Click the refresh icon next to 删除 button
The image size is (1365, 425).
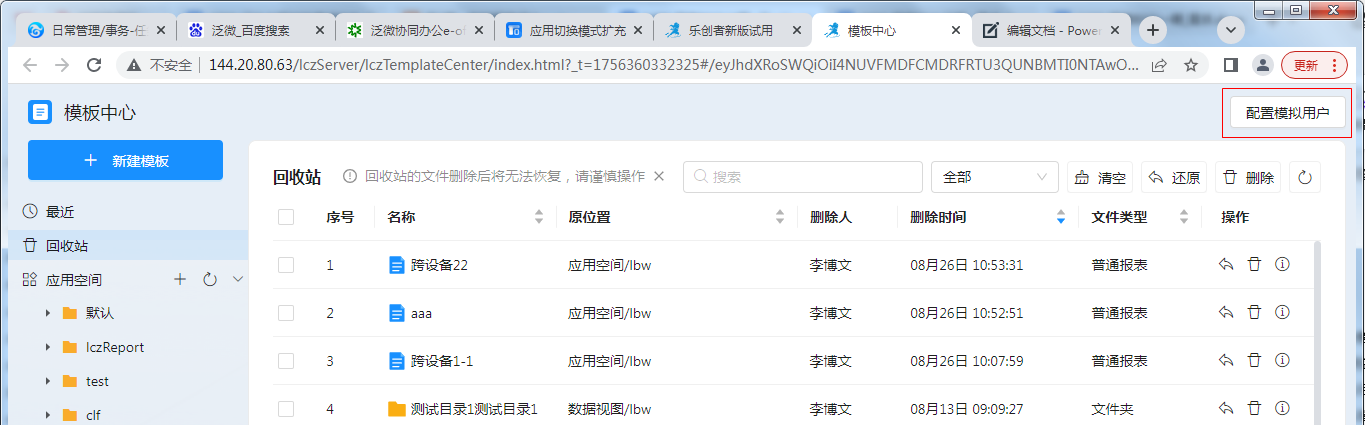pyautogui.click(x=1304, y=178)
